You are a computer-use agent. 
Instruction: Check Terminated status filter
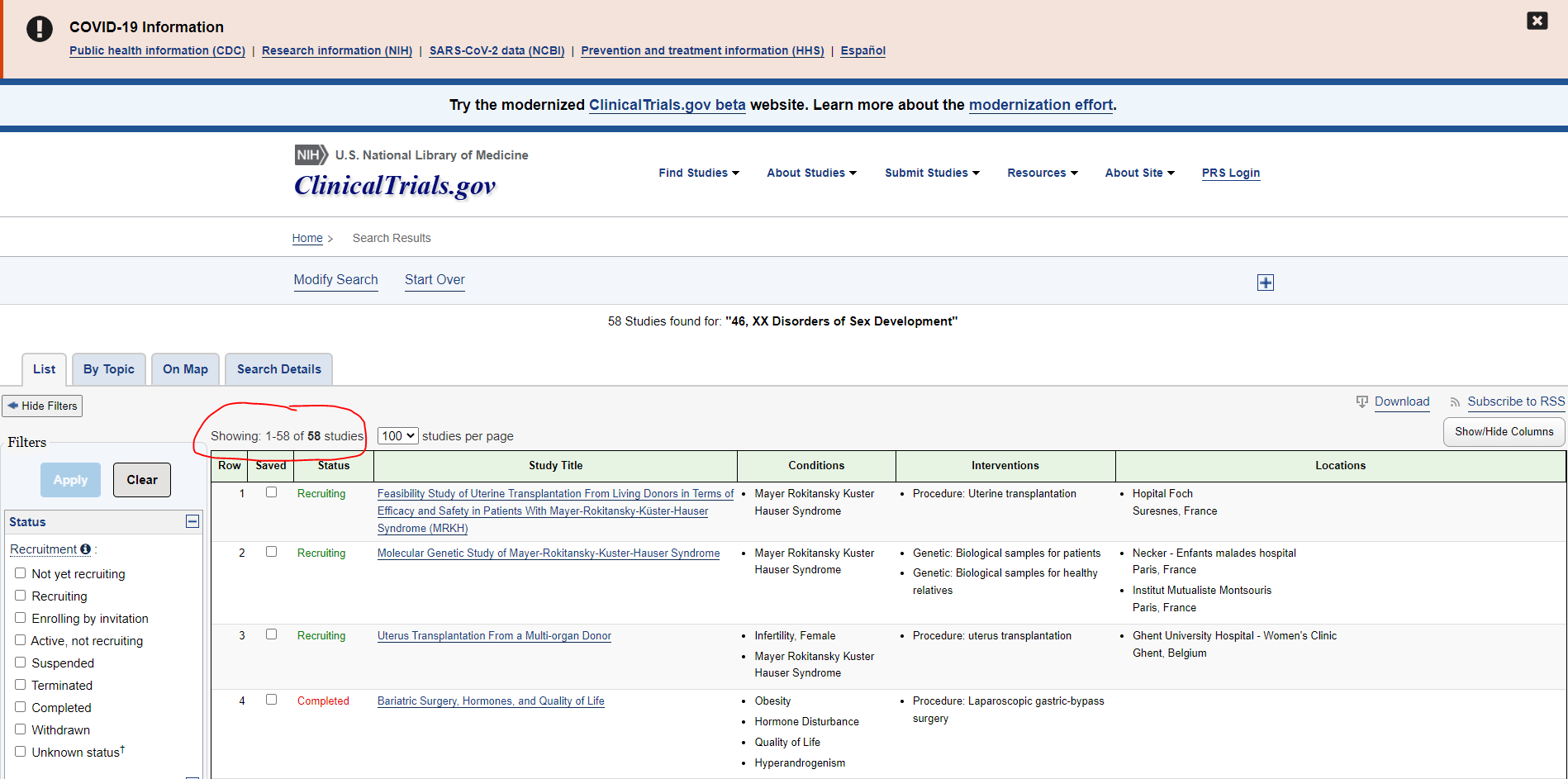click(x=21, y=684)
